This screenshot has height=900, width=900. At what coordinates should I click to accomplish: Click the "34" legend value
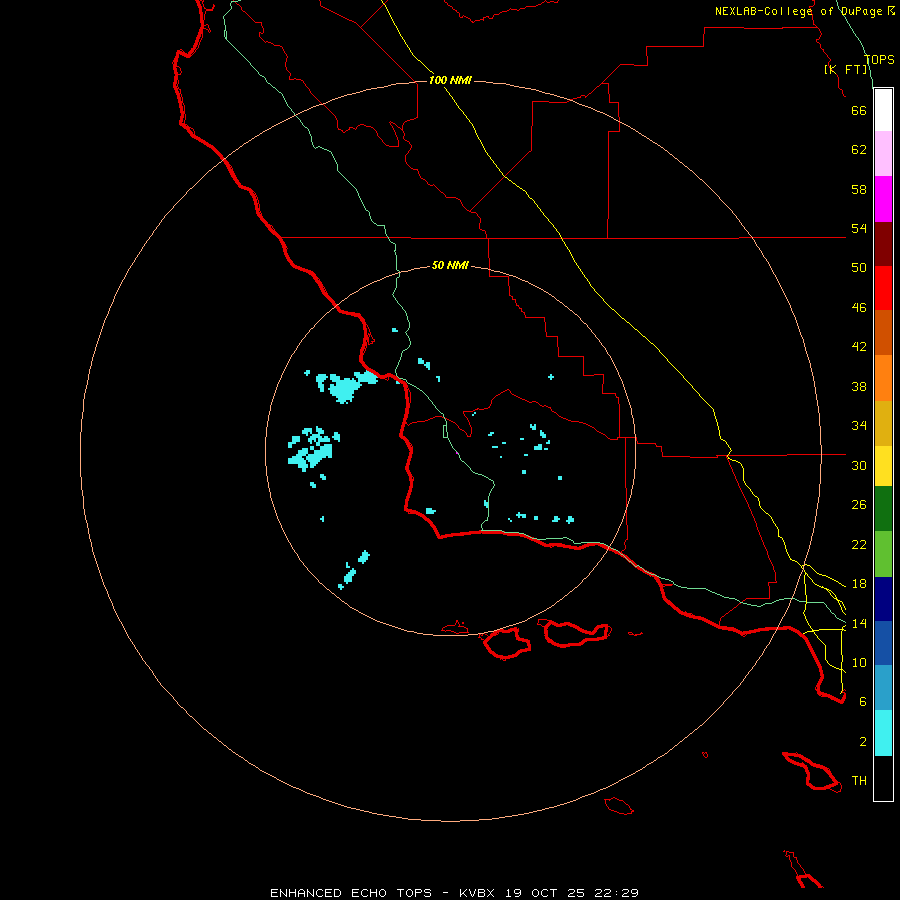click(859, 426)
